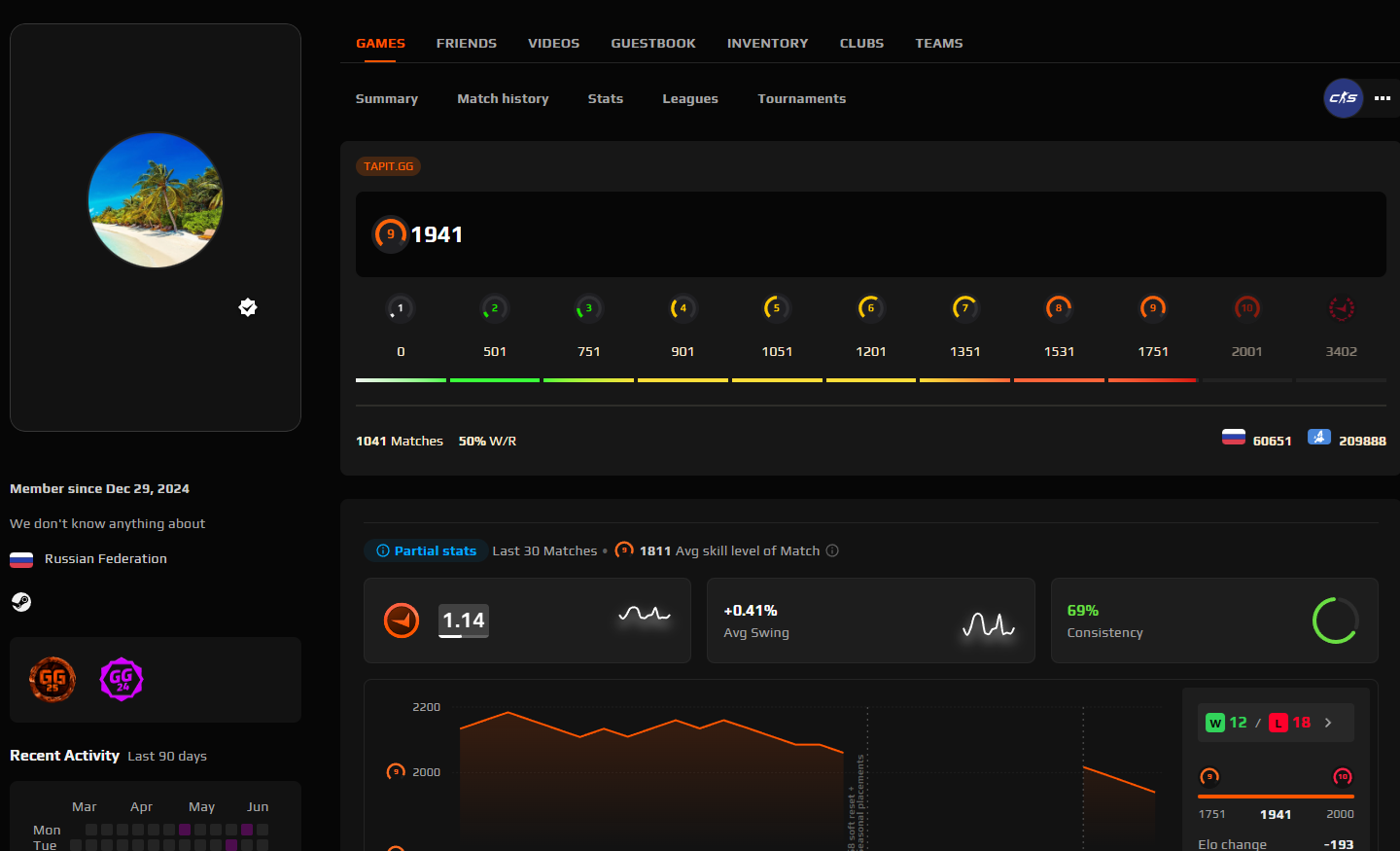The width and height of the screenshot is (1400, 851).
Task: Open Match history sub-tab
Action: [503, 98]
